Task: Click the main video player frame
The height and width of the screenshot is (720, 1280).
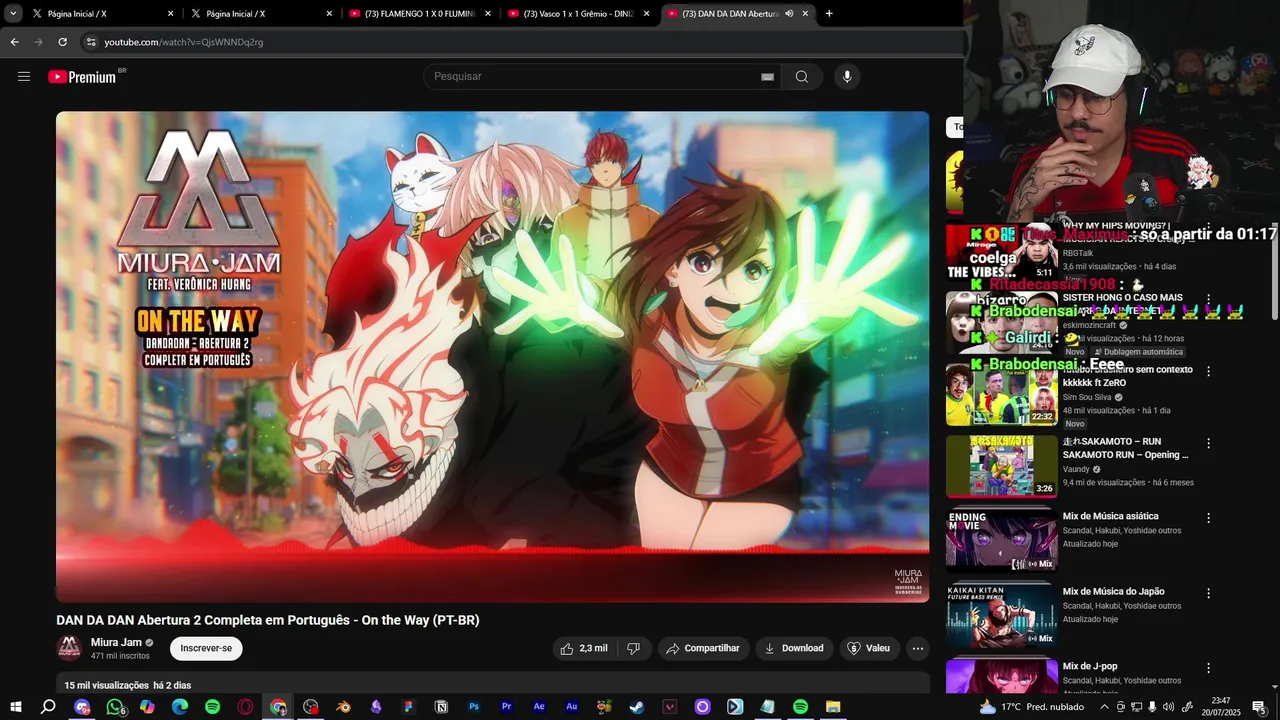Action: pyautogui.click(x=492, y=357)
